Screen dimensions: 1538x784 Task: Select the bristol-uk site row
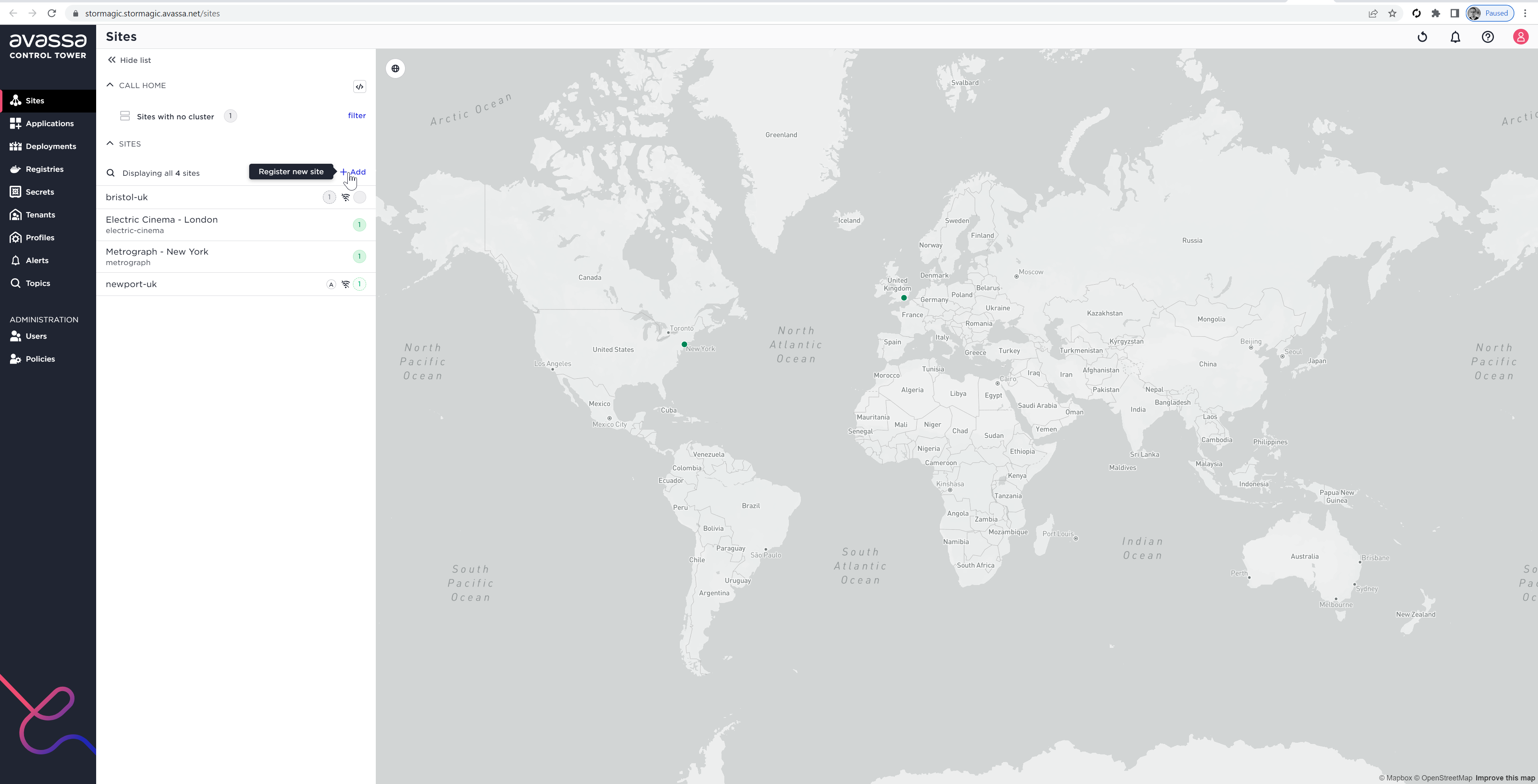236,197
